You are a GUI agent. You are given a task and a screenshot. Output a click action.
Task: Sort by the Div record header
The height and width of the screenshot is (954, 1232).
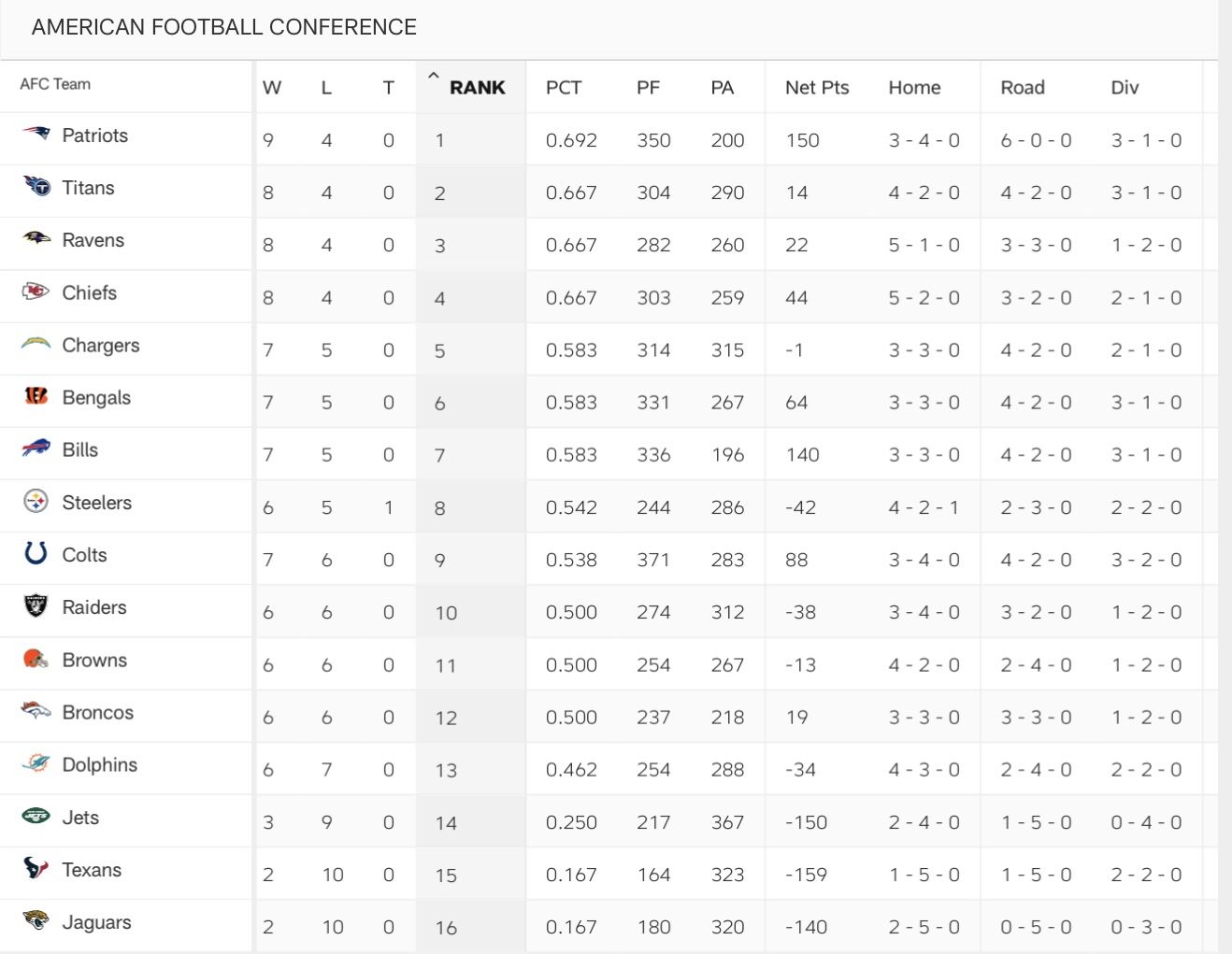1125,88
